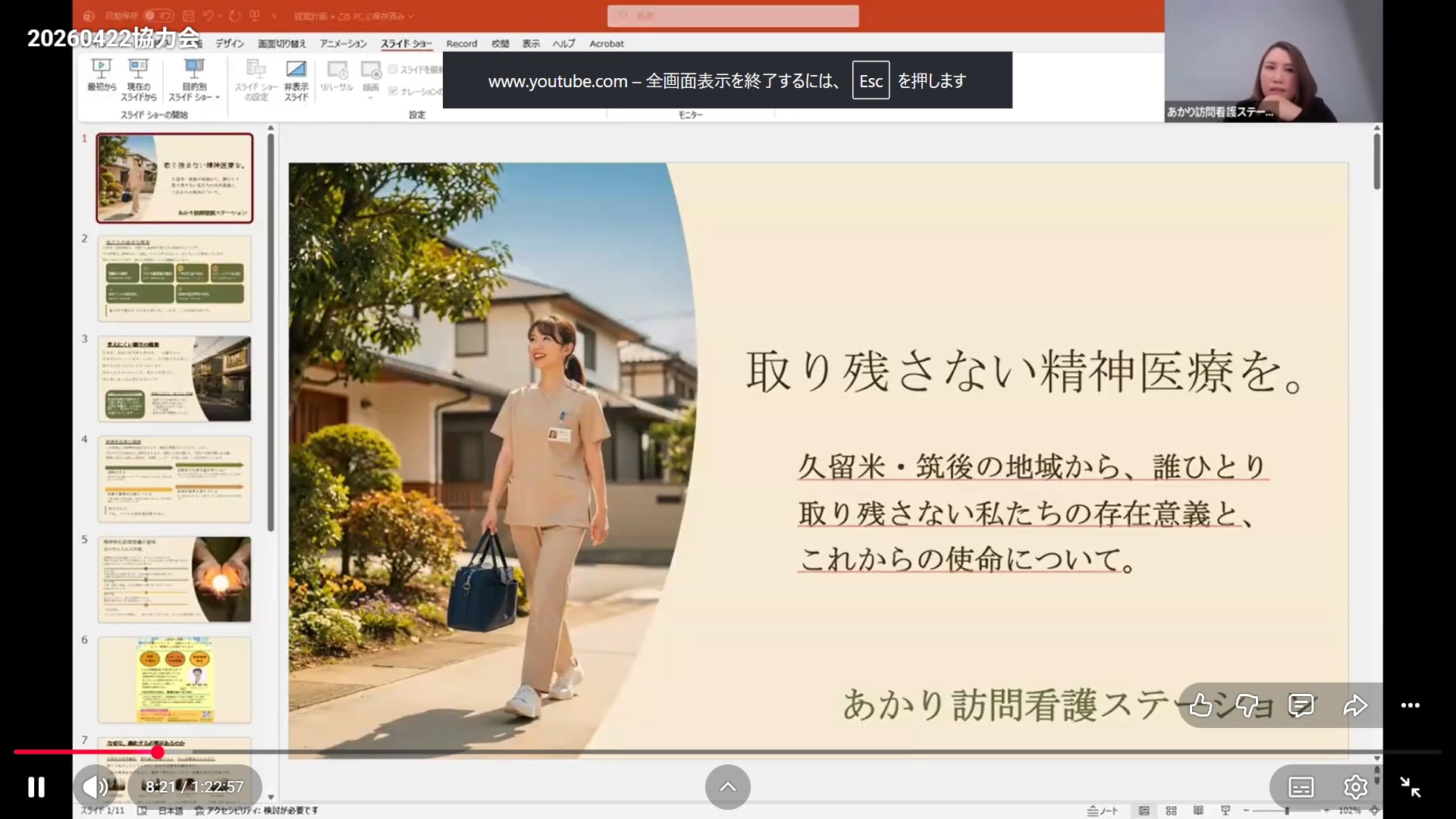
Task: Click the 非表示スライド hide slide icon
Action: [x=296, y=79]
